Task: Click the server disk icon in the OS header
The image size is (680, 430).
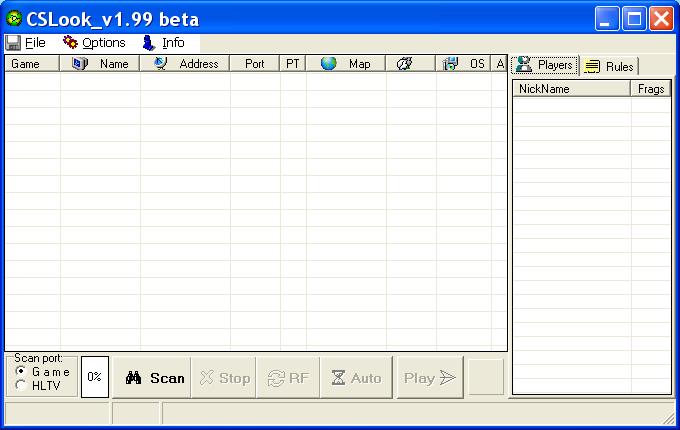Action: click(450, 64)
